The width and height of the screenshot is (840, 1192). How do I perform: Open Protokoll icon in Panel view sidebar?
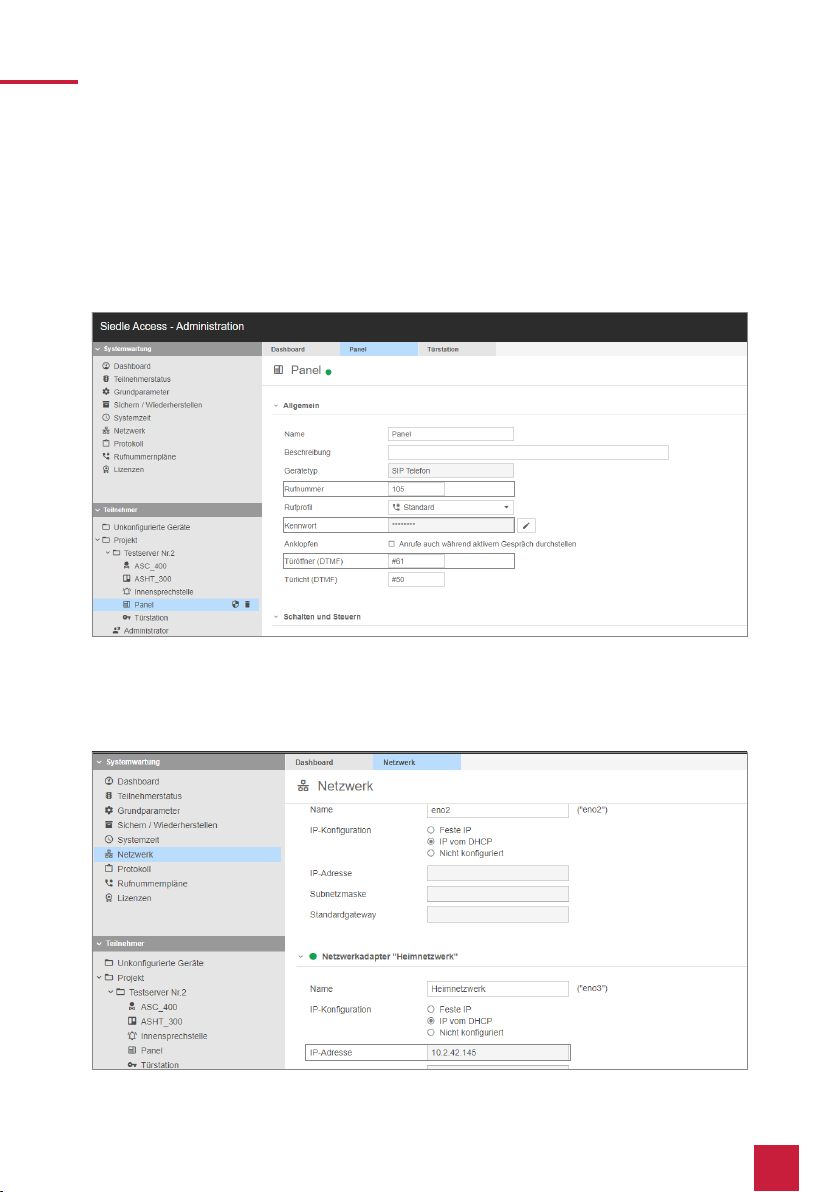coord(106,443)
